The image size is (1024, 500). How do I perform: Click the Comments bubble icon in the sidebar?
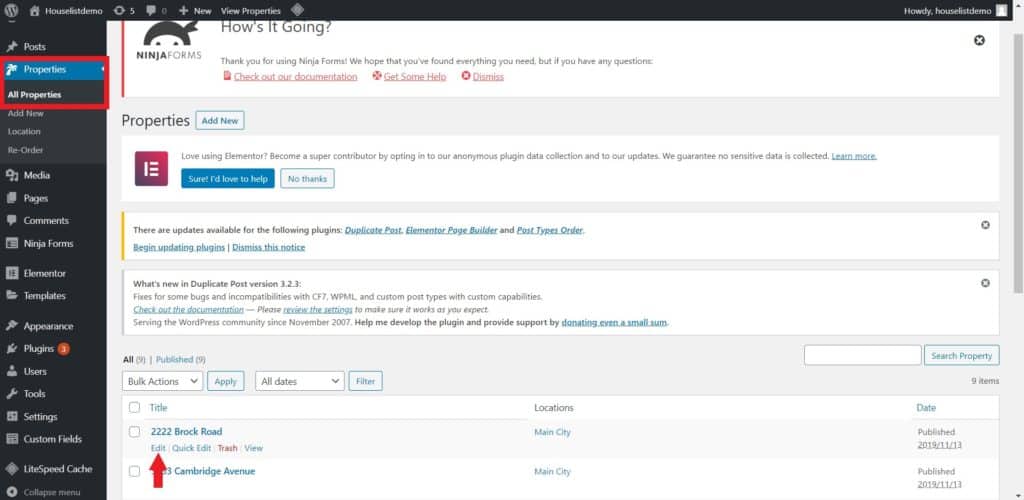tap(11, 221)
